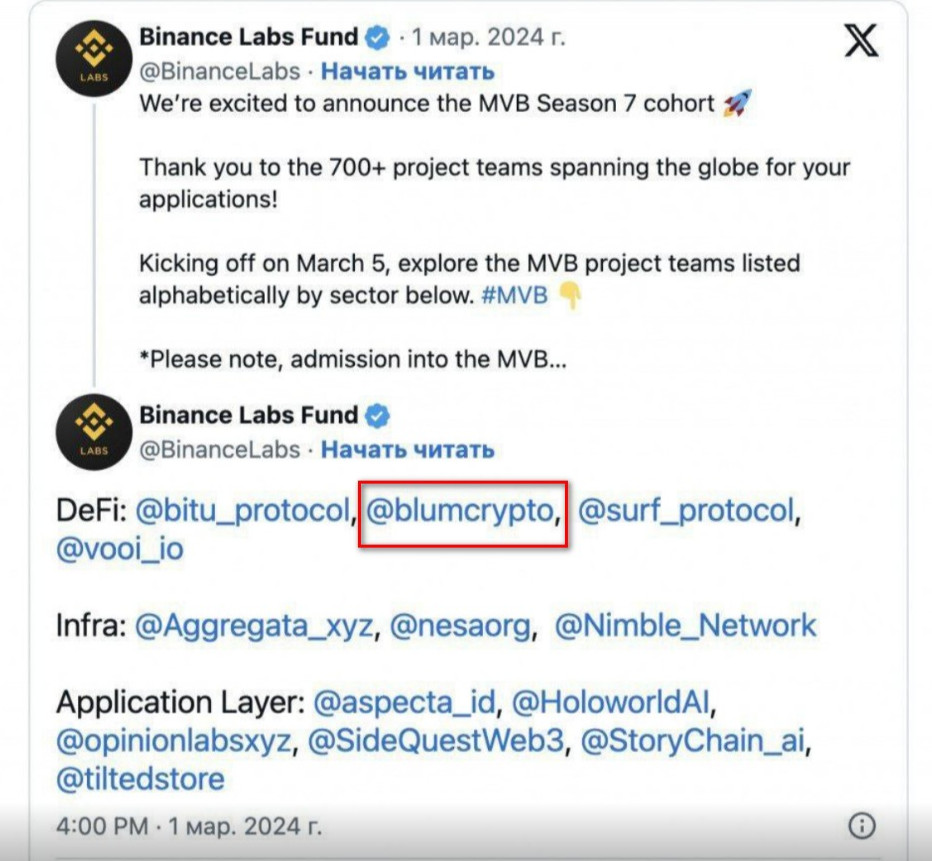Open @surf_protocol mention
Viewport: 932px width, 861px height.
[686, 511]
